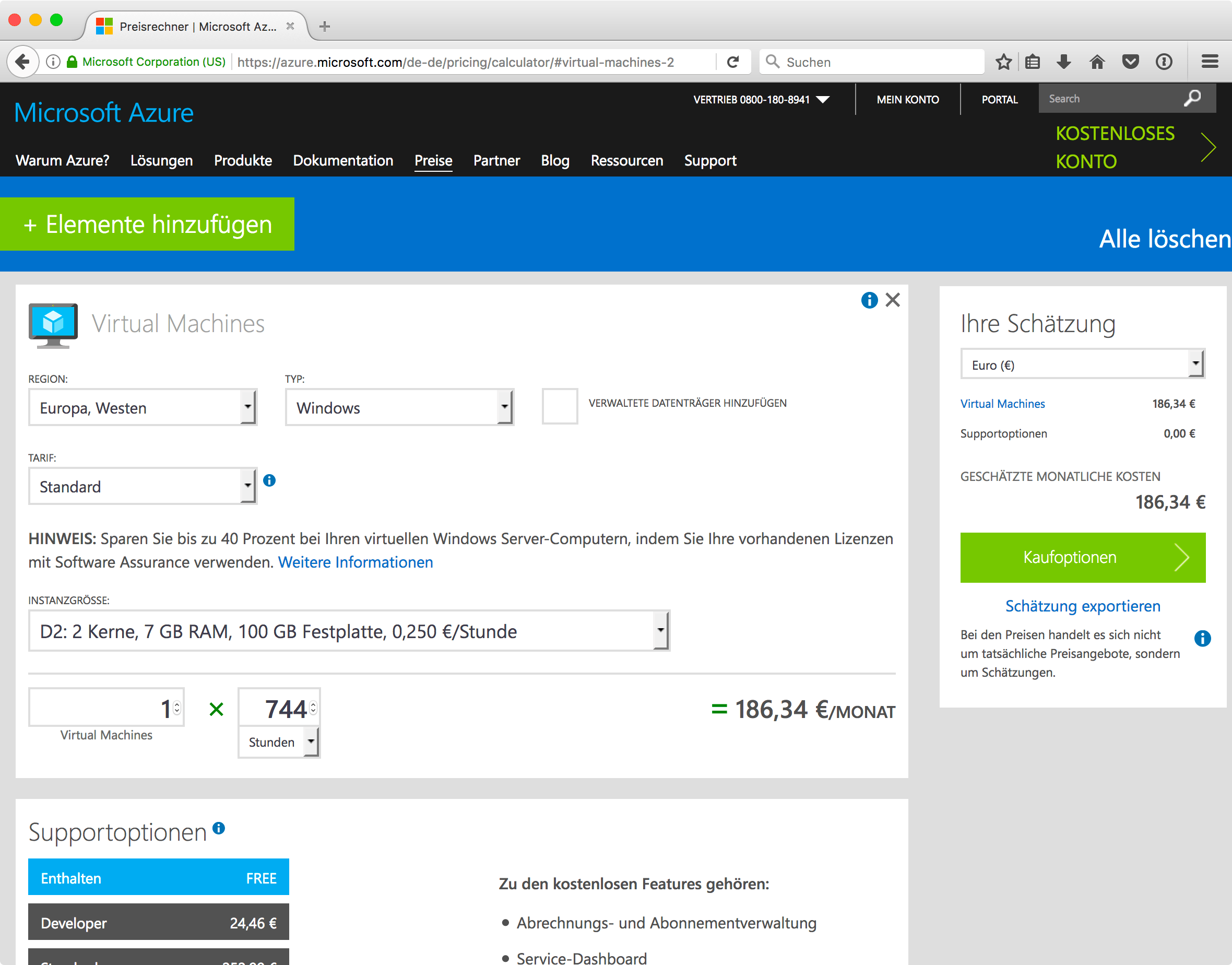This screenshot has width=1232, height=965.
Task: Show info for the Virtual Machines card
Action: click(869, 300)
